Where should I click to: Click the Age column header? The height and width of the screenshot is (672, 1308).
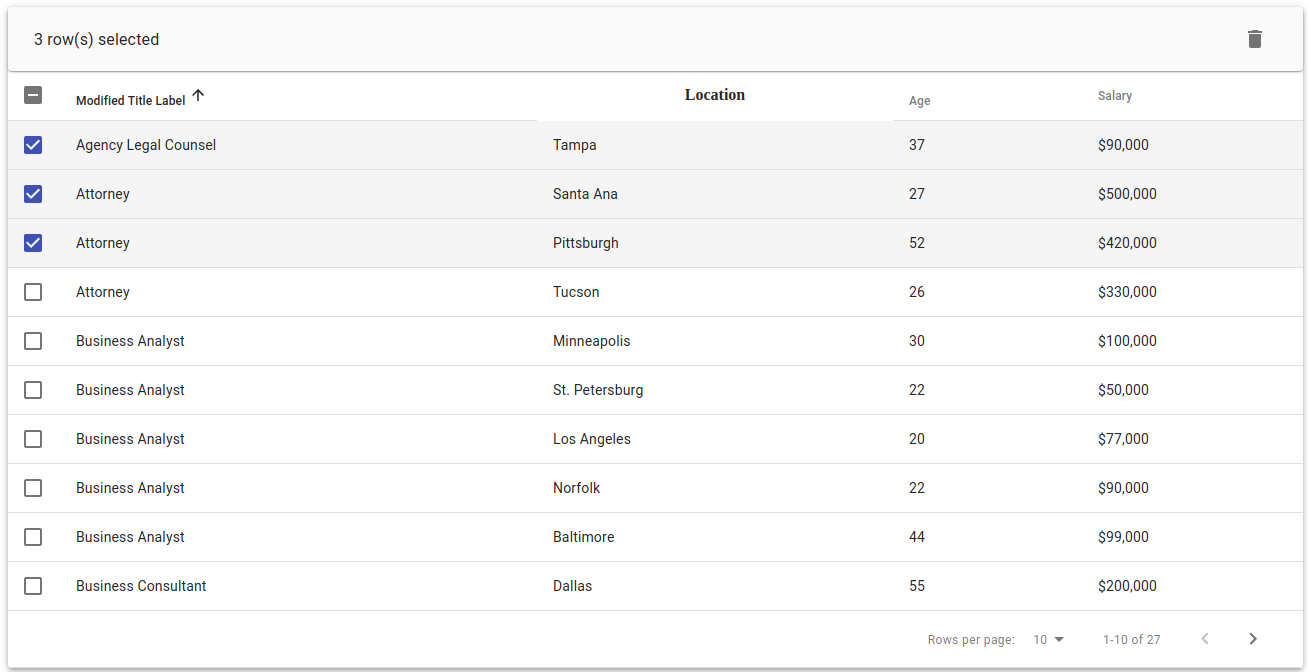click(918, 100)
